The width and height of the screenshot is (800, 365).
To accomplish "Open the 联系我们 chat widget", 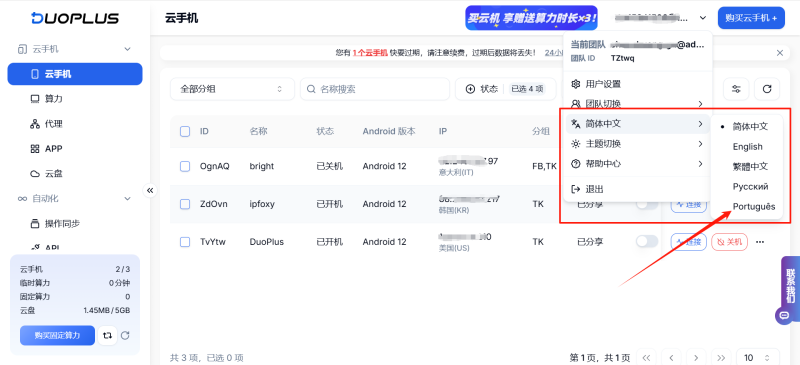I will pyautogui.click(x=790, y=289).
